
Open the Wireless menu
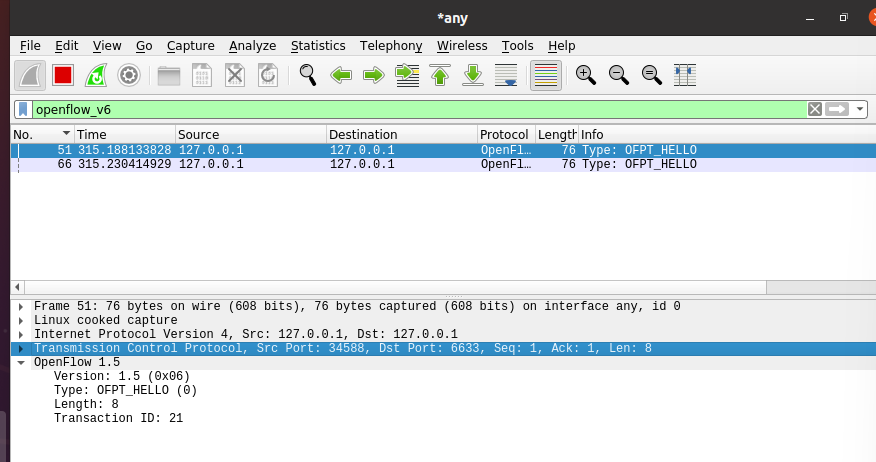tap(462, 46)
